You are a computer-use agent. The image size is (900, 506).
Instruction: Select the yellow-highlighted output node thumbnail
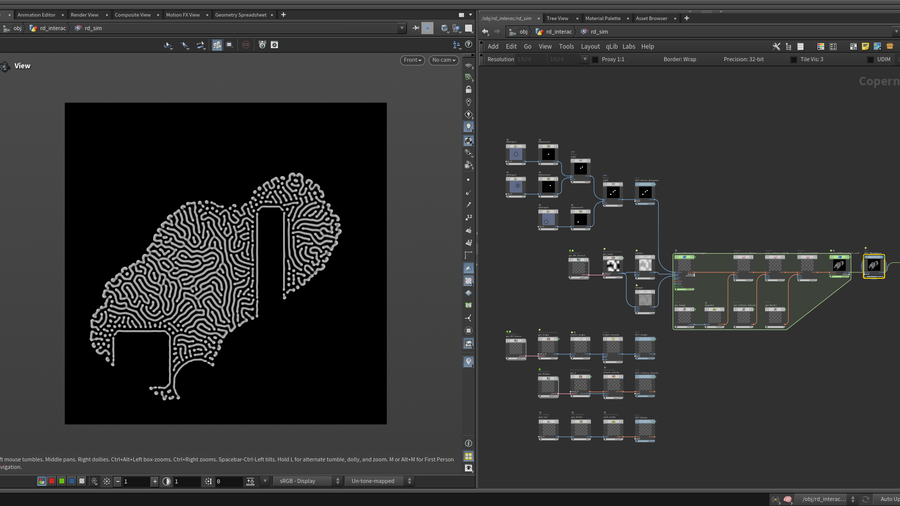click(x=873, y=266)
